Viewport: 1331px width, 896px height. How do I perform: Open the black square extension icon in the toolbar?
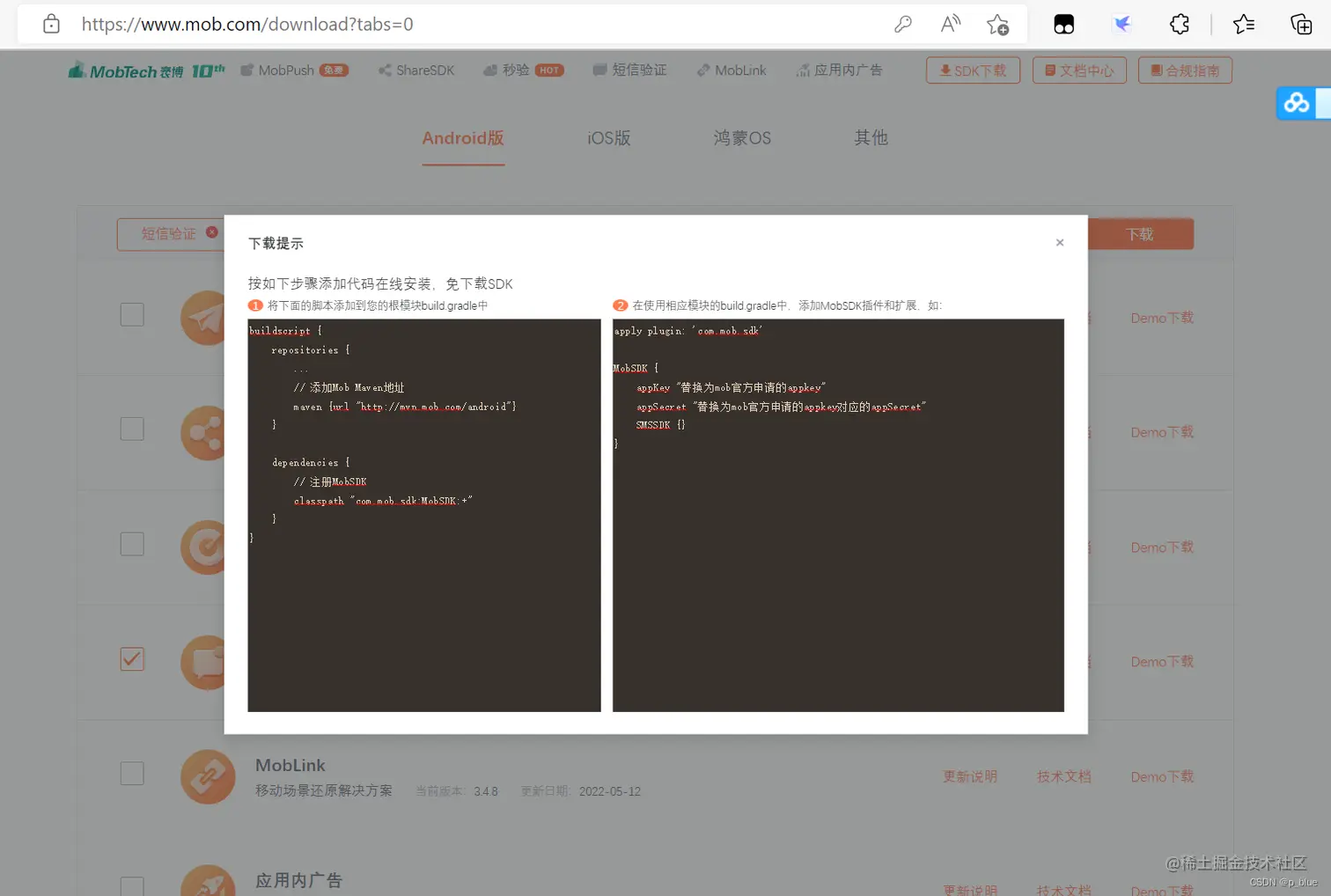[1063, 24]
